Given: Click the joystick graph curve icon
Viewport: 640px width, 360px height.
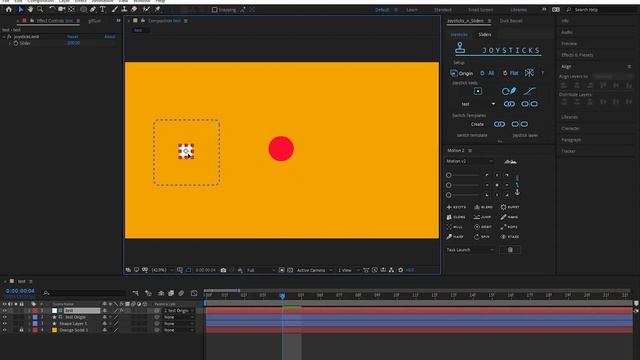Looking at the screenshot, I should click(529, 91).
